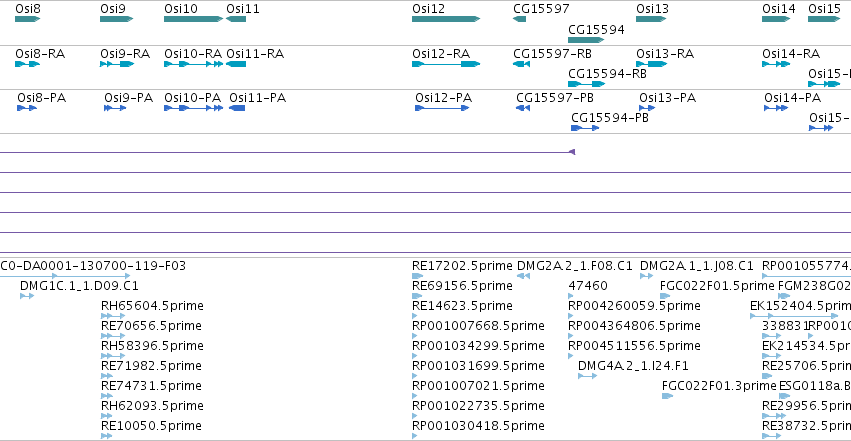Click the RE71982.5prime EST

107,376
